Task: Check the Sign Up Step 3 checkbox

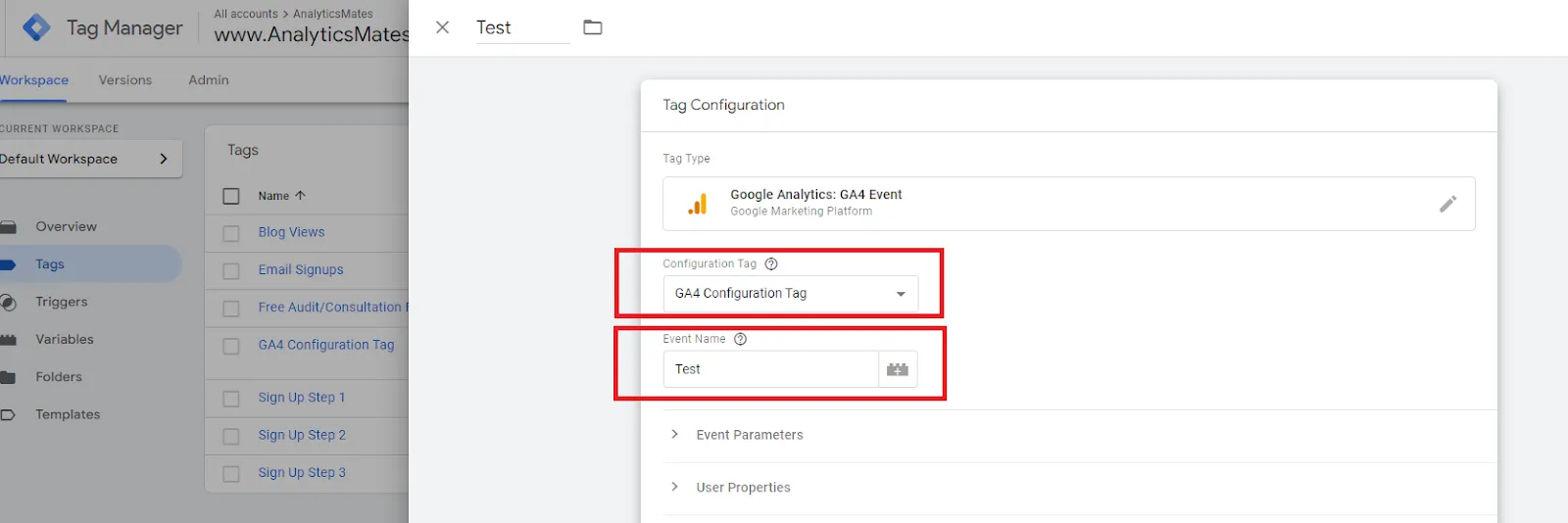Action: tap(231, 473)
